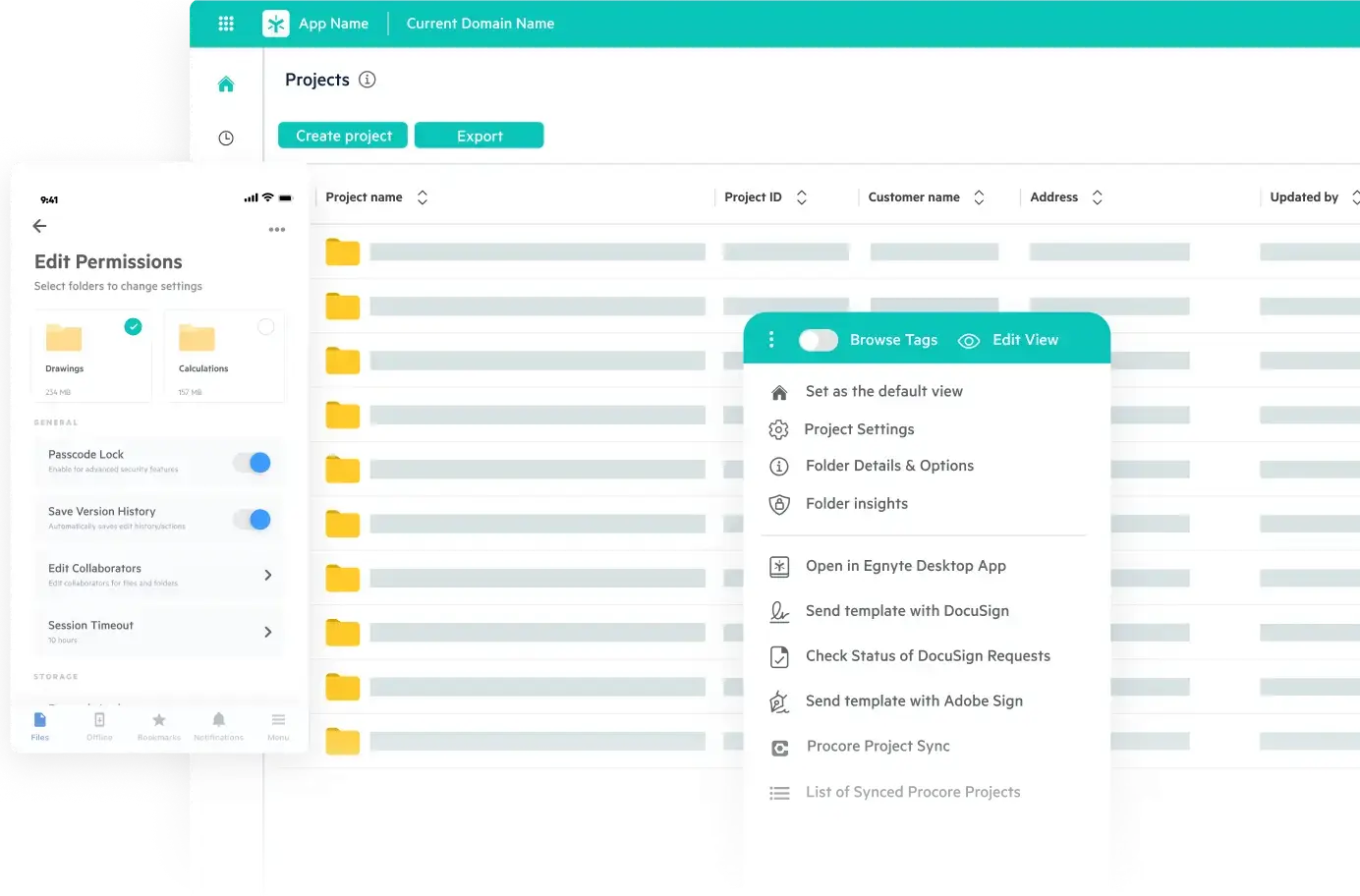Open recent items clock icon in sidebar
The height and width of the screenshot is (896, 1360).
(x=226, y=139)
